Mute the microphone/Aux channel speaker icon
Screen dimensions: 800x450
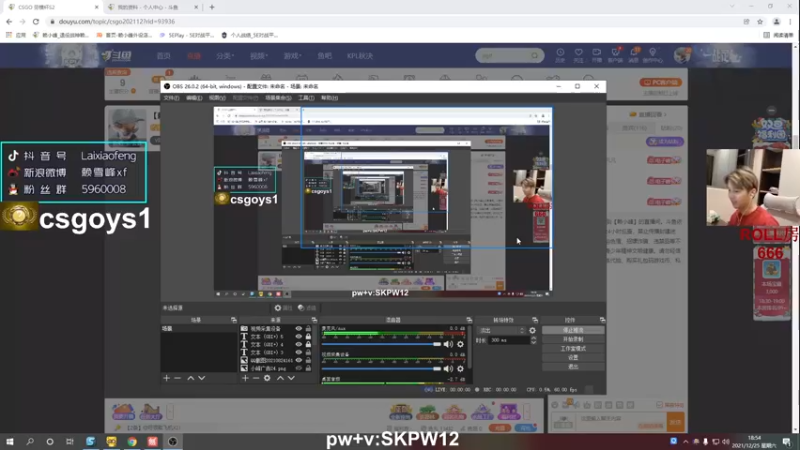click(448, 344)
